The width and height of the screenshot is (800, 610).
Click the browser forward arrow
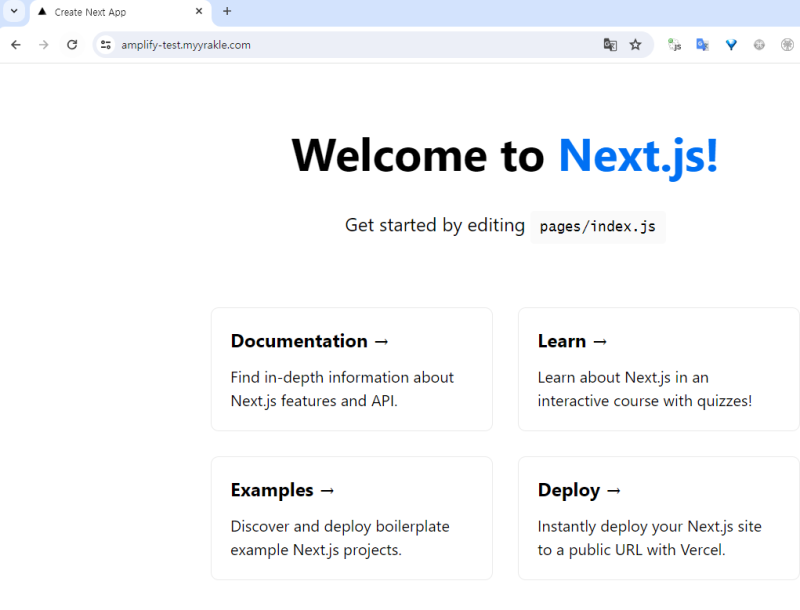(x=44, y=45)
